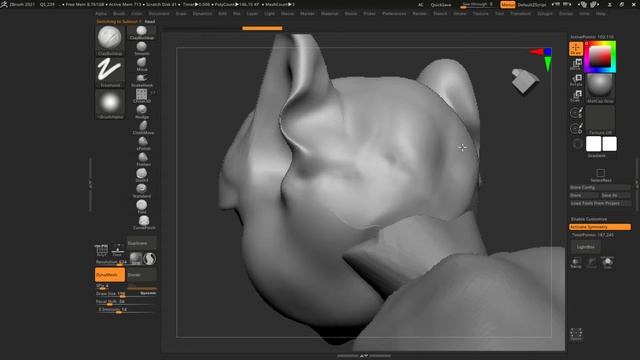Click Store Config button
The image size is (640, 360).
(x=600, y=187)
